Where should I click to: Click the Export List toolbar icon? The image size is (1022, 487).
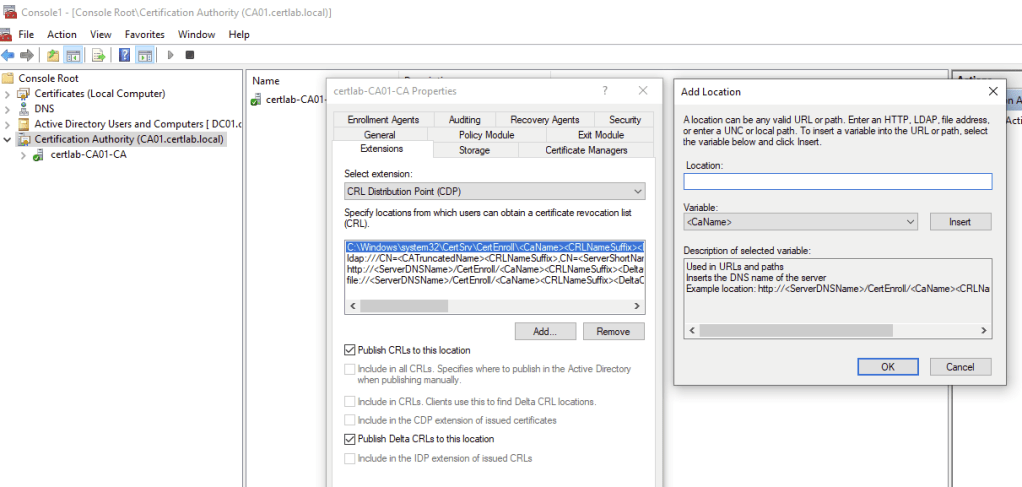click(x=98, y=55)
